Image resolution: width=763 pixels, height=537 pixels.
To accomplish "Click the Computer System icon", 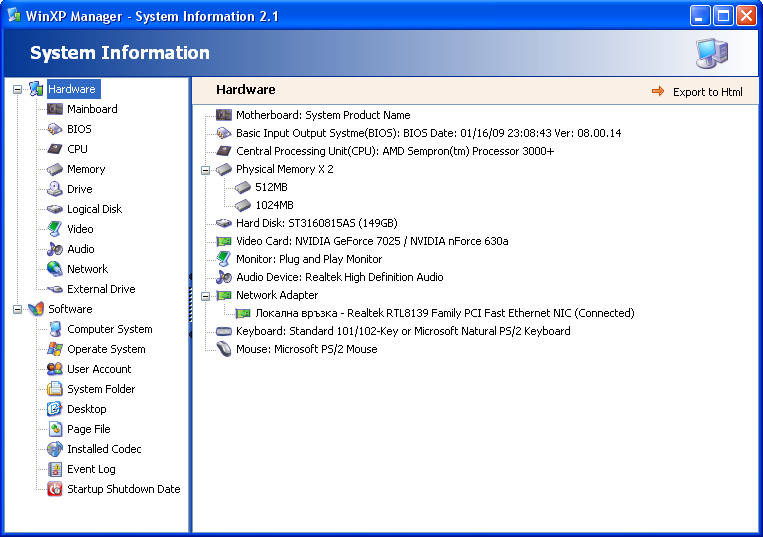I will [54, 329].
